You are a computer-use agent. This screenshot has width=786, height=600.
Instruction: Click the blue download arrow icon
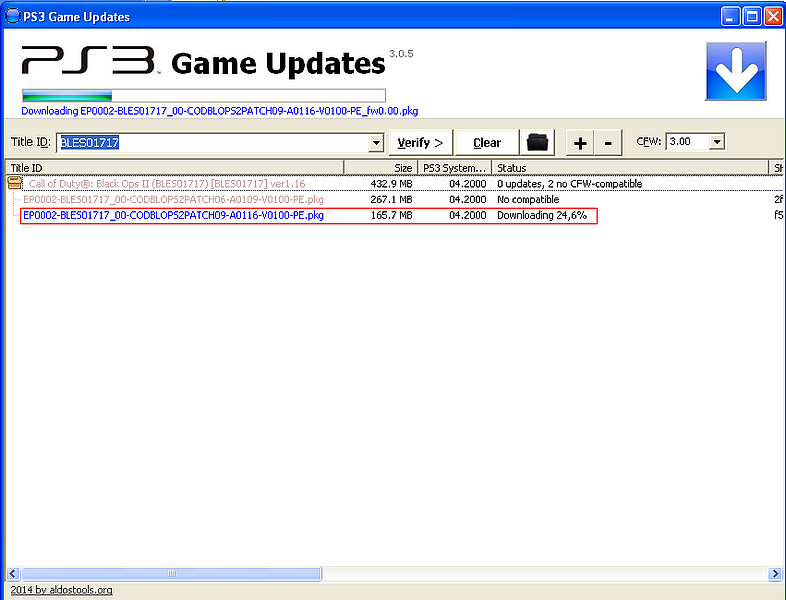click(x=735, y=71)
